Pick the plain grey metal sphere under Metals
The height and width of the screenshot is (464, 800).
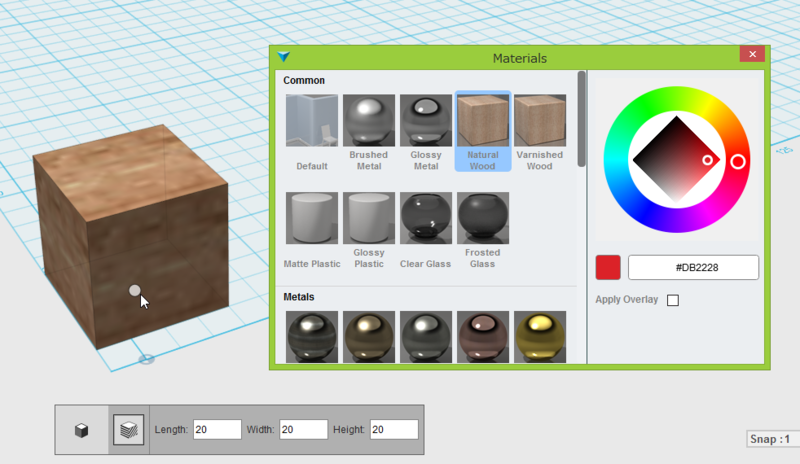(426, 337)
